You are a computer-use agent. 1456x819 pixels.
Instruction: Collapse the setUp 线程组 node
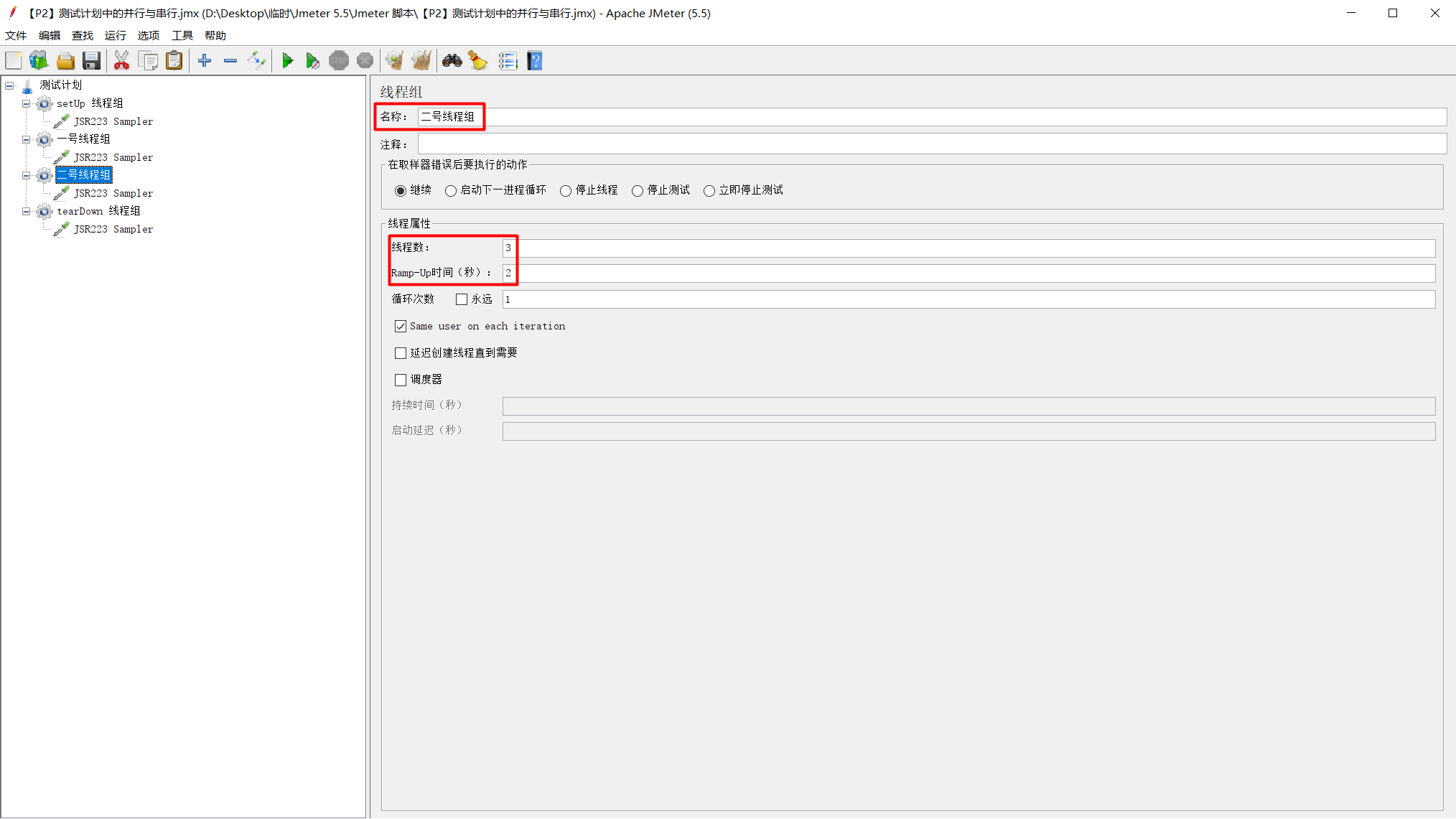[27, 104]
